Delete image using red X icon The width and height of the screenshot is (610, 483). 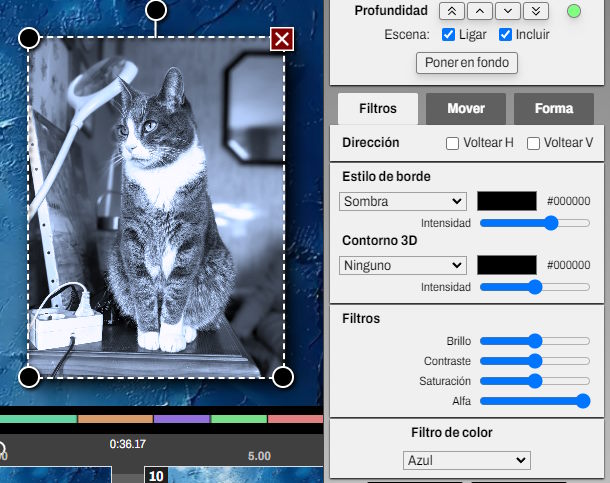click(x=282, y=39)
